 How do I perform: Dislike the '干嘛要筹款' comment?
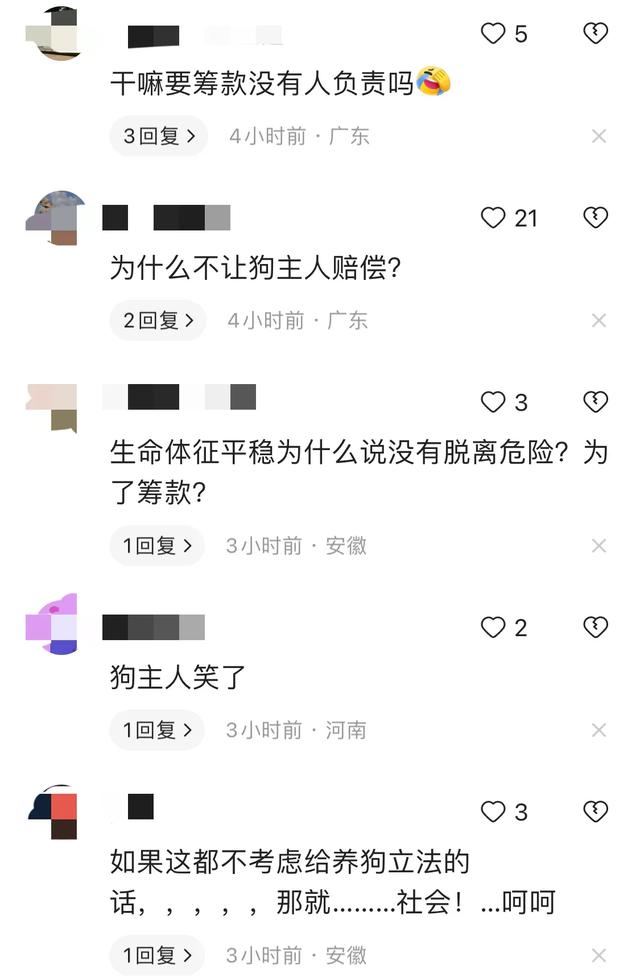[596, 33]
